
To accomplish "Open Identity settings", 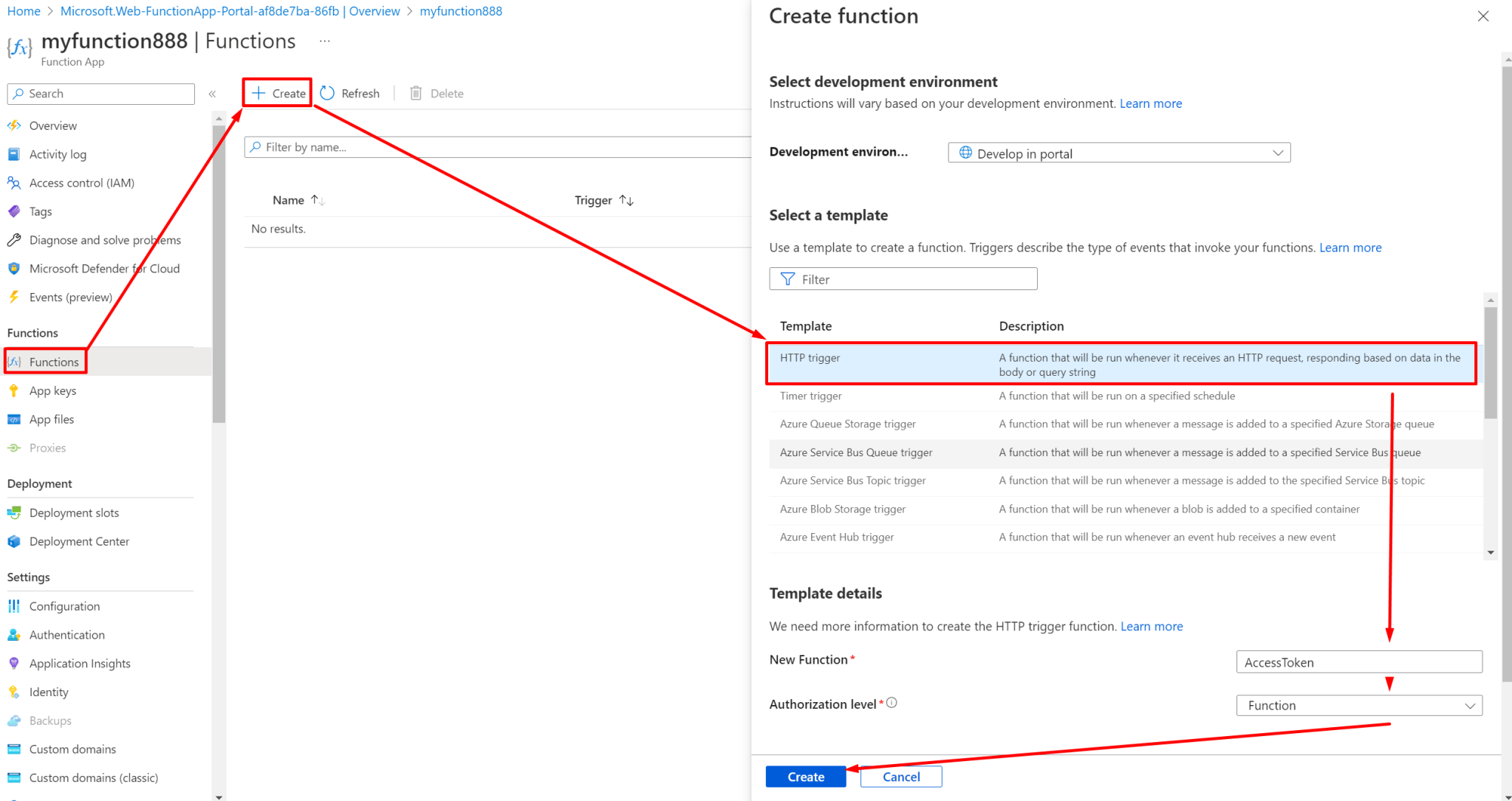I will pos(49,692).
